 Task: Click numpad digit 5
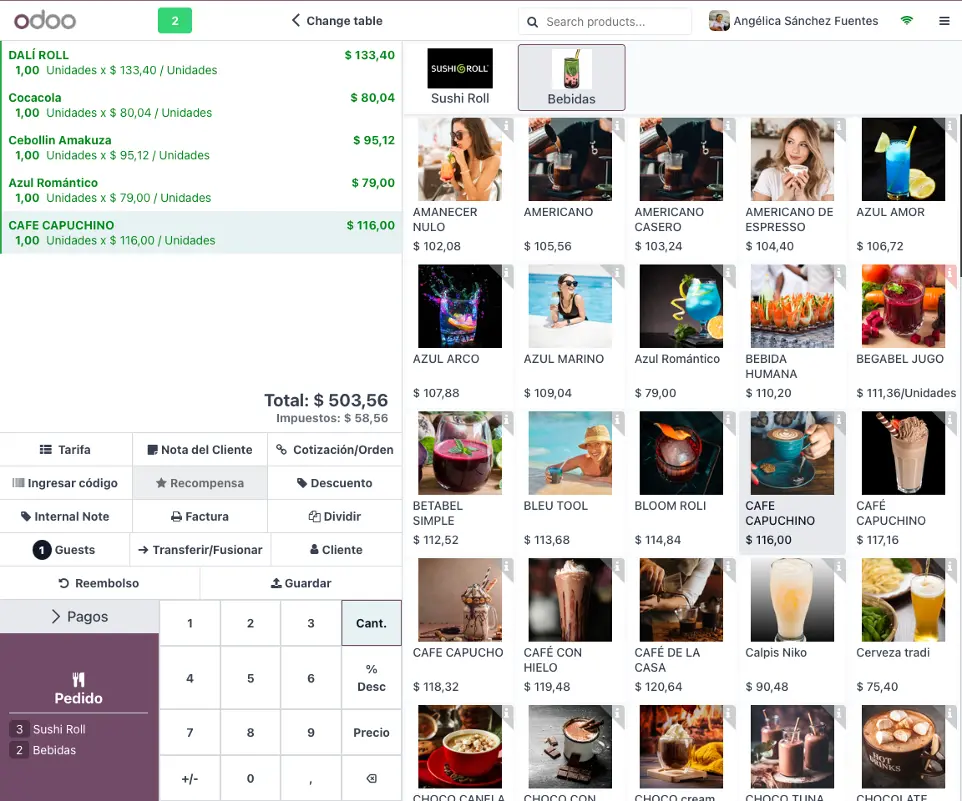pos(250,678)
